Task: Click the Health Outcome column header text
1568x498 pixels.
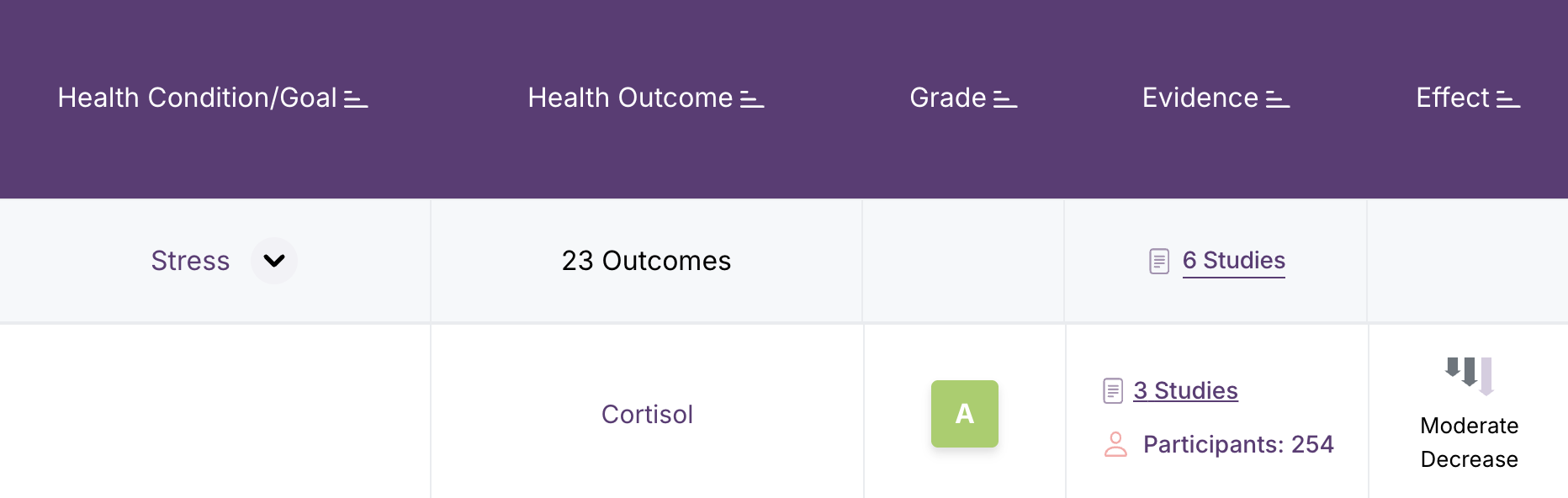Action: (x=630, y=98)
